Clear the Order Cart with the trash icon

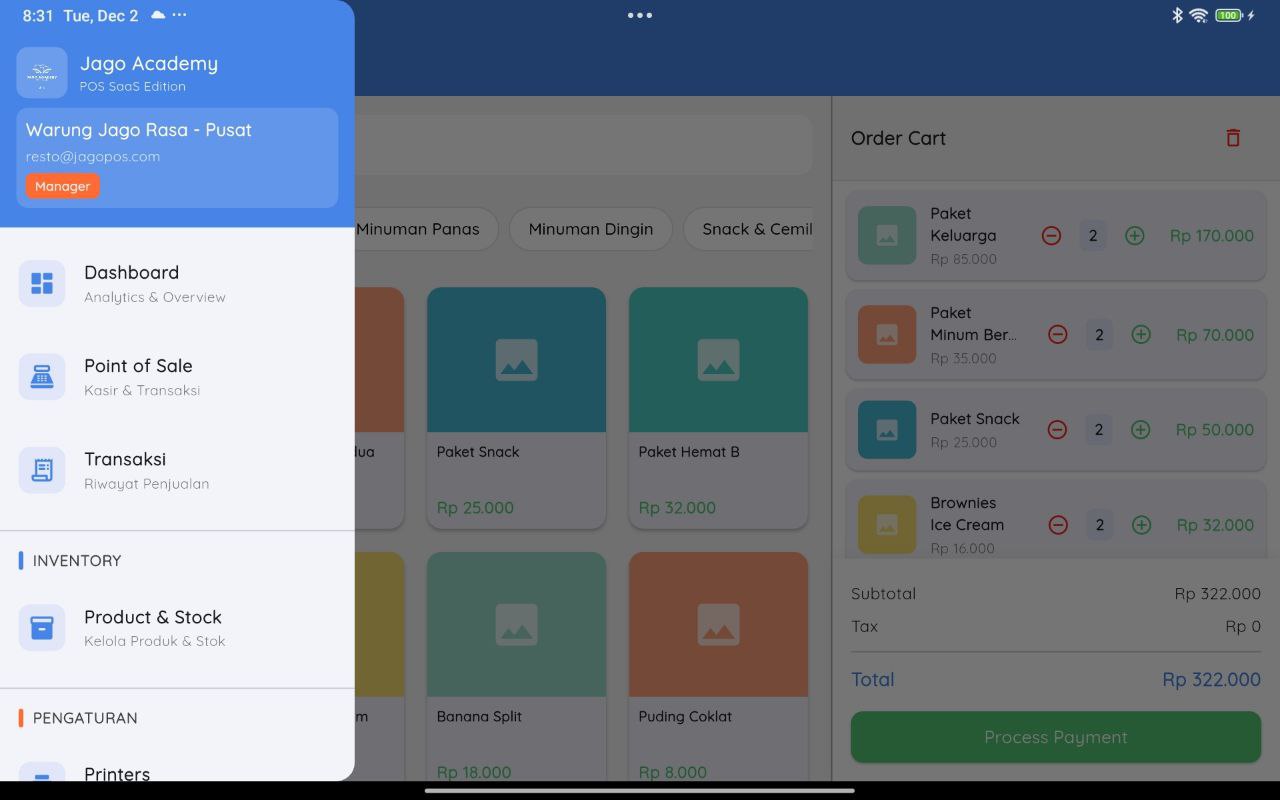(1232, 137)
